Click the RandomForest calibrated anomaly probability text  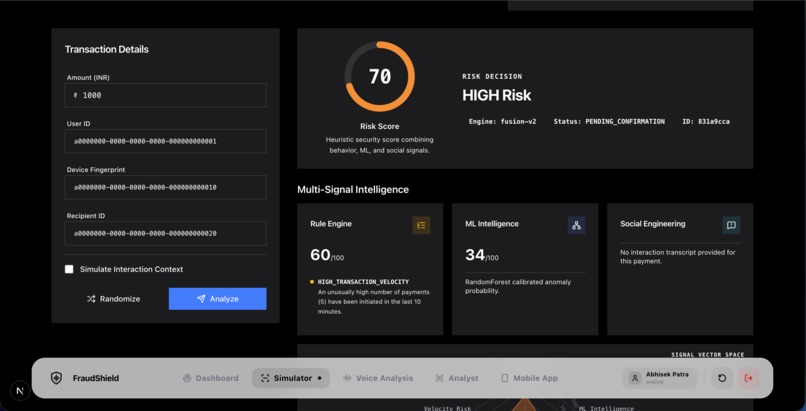[x=518, y=287]
